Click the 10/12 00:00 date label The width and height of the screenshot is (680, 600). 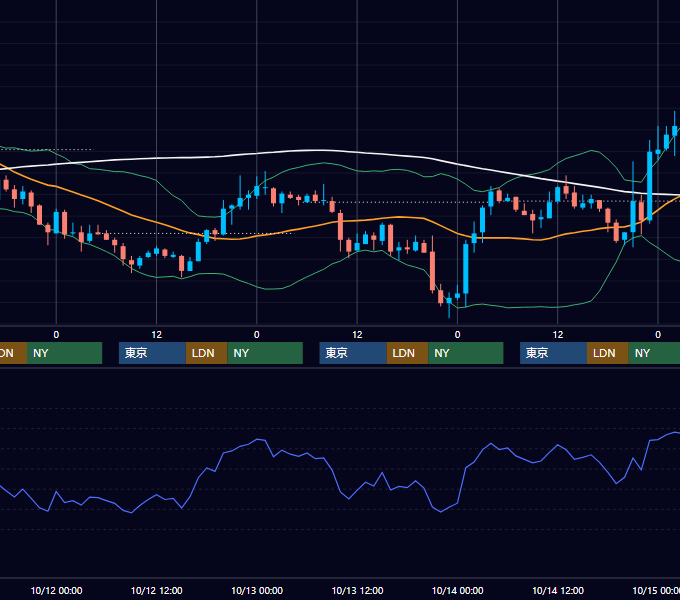(56, 590)
